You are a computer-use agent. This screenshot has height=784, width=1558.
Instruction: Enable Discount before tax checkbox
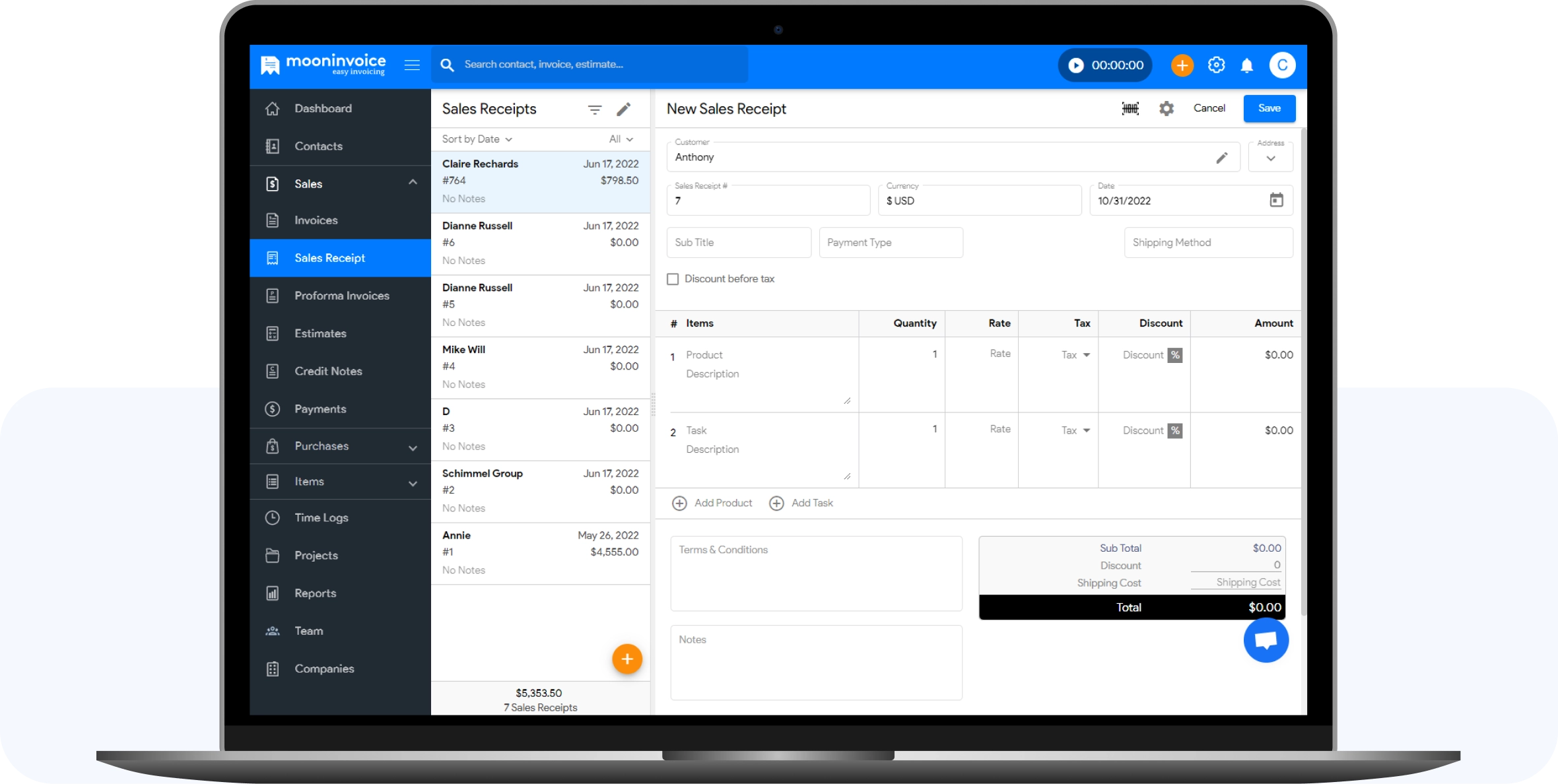(x=673, y=279)
